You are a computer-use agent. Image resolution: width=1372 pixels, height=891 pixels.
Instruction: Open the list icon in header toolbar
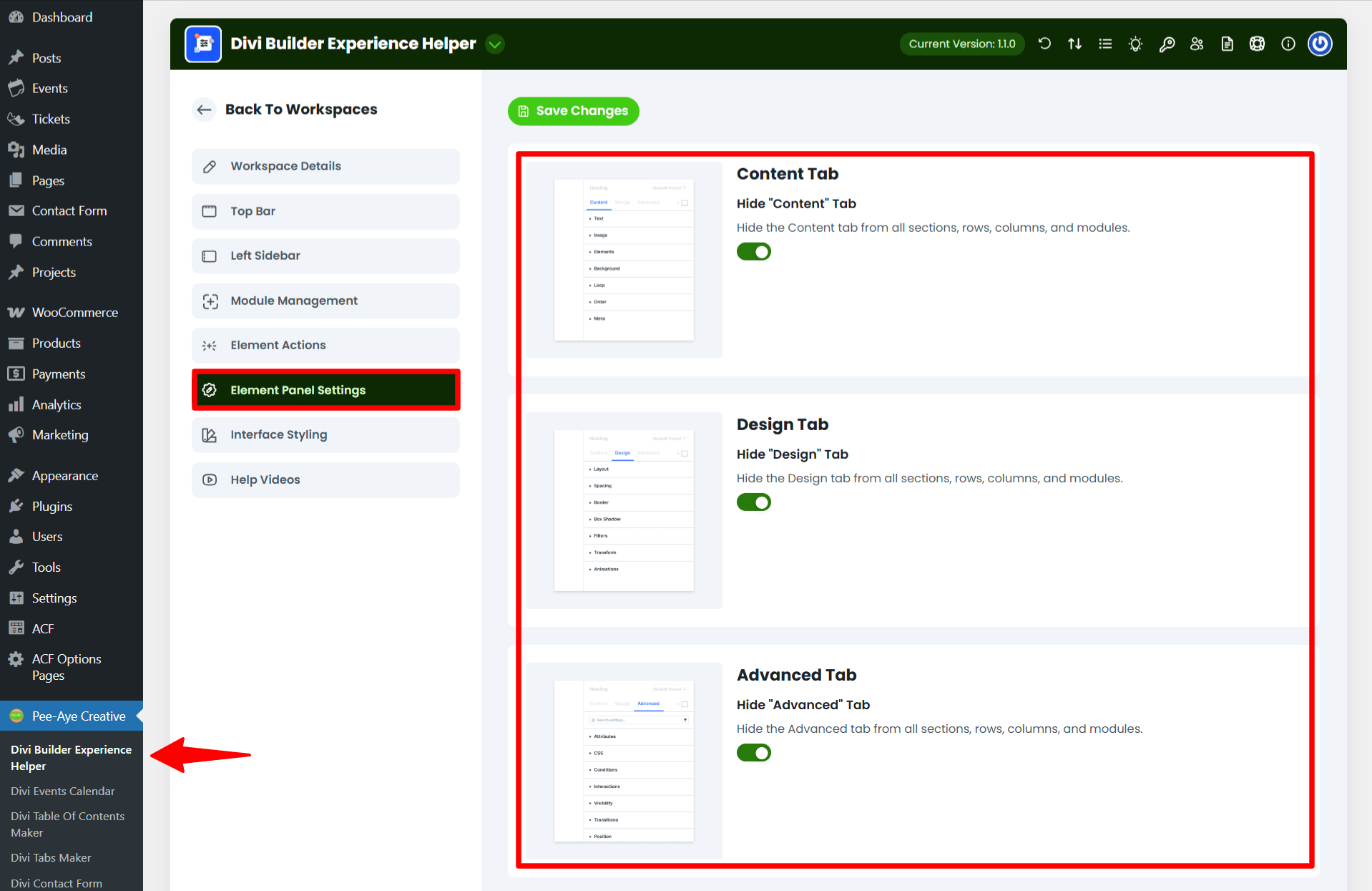point(1105,44)
